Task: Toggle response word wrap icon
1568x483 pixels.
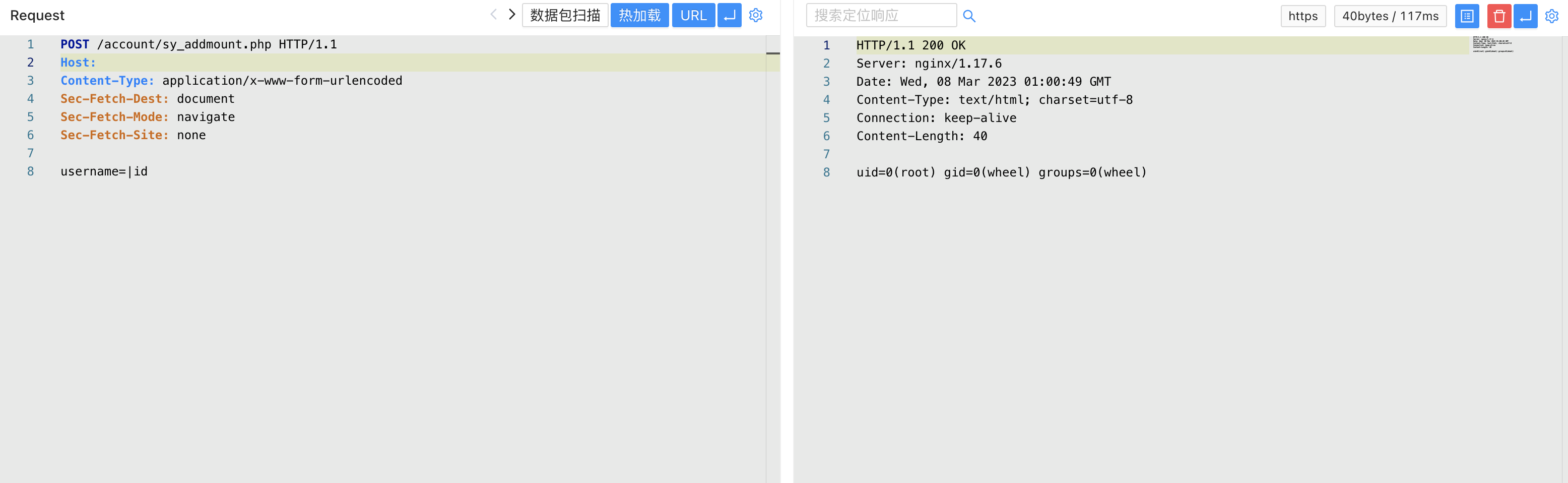Action: click(x=1525, y=16)
